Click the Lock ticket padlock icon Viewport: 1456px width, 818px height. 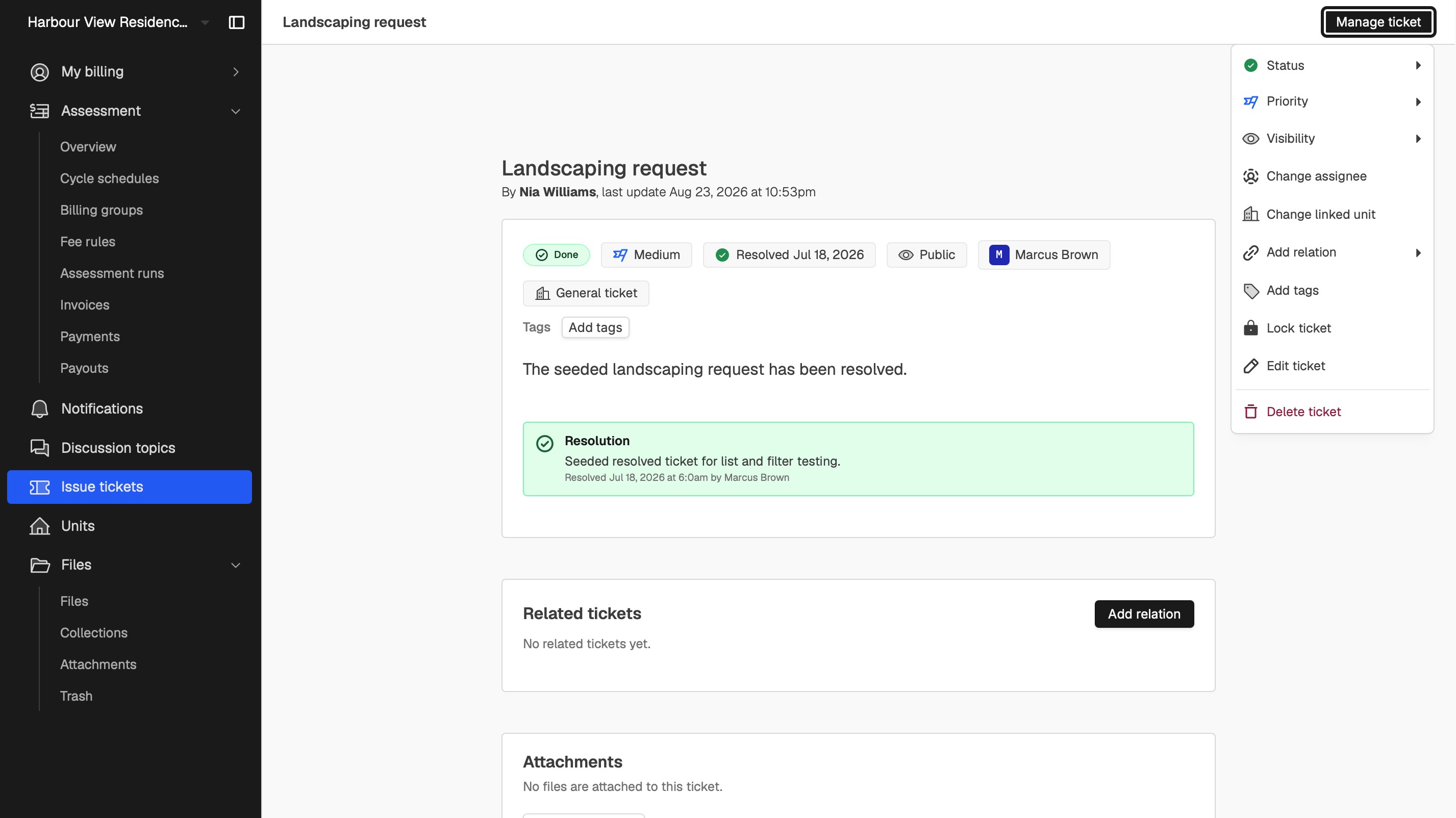click(1250, 327)
